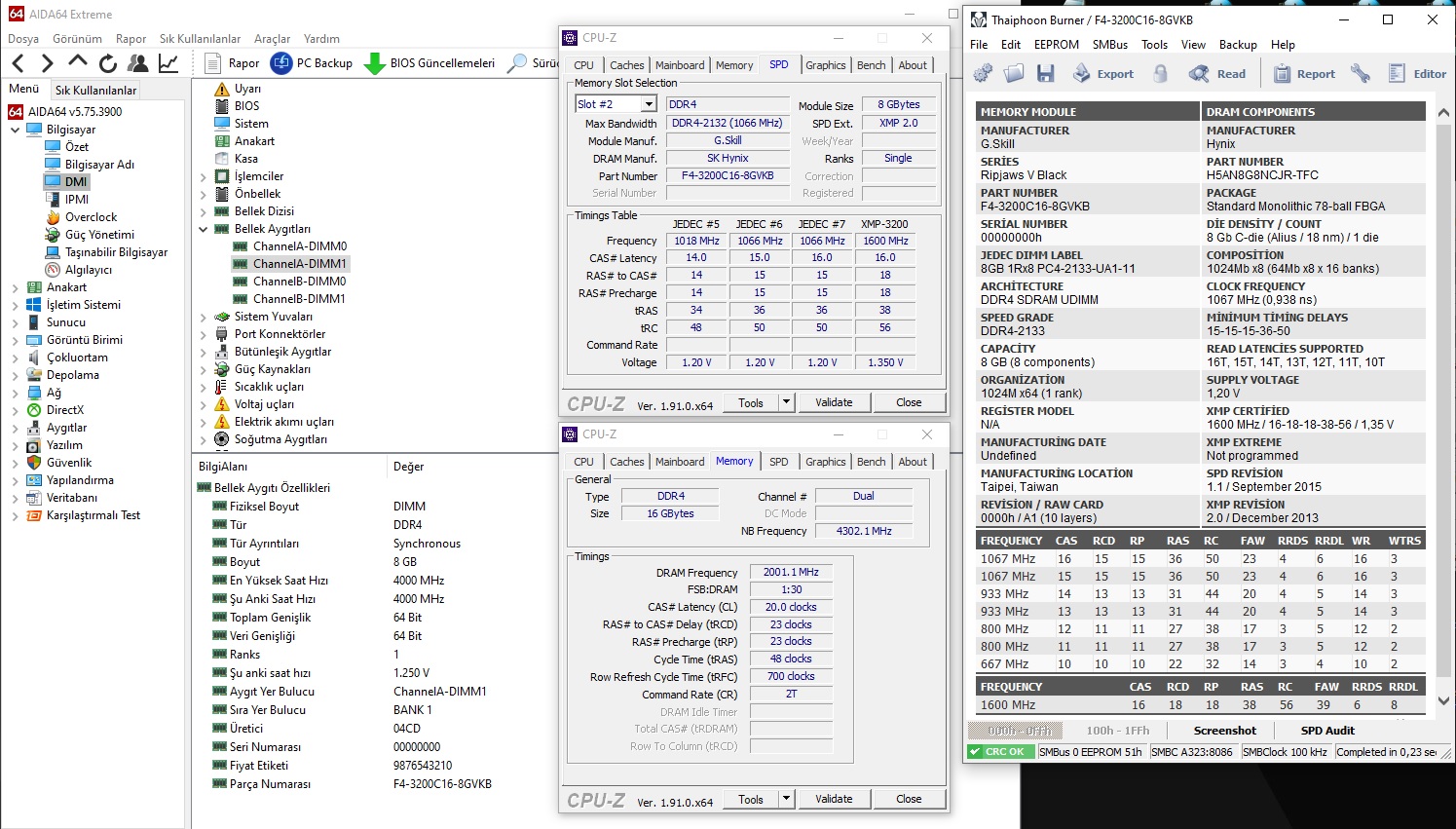Click the SPD Audit button
The width and height of the screenshot is (1456, 829).
(1327, 731)
